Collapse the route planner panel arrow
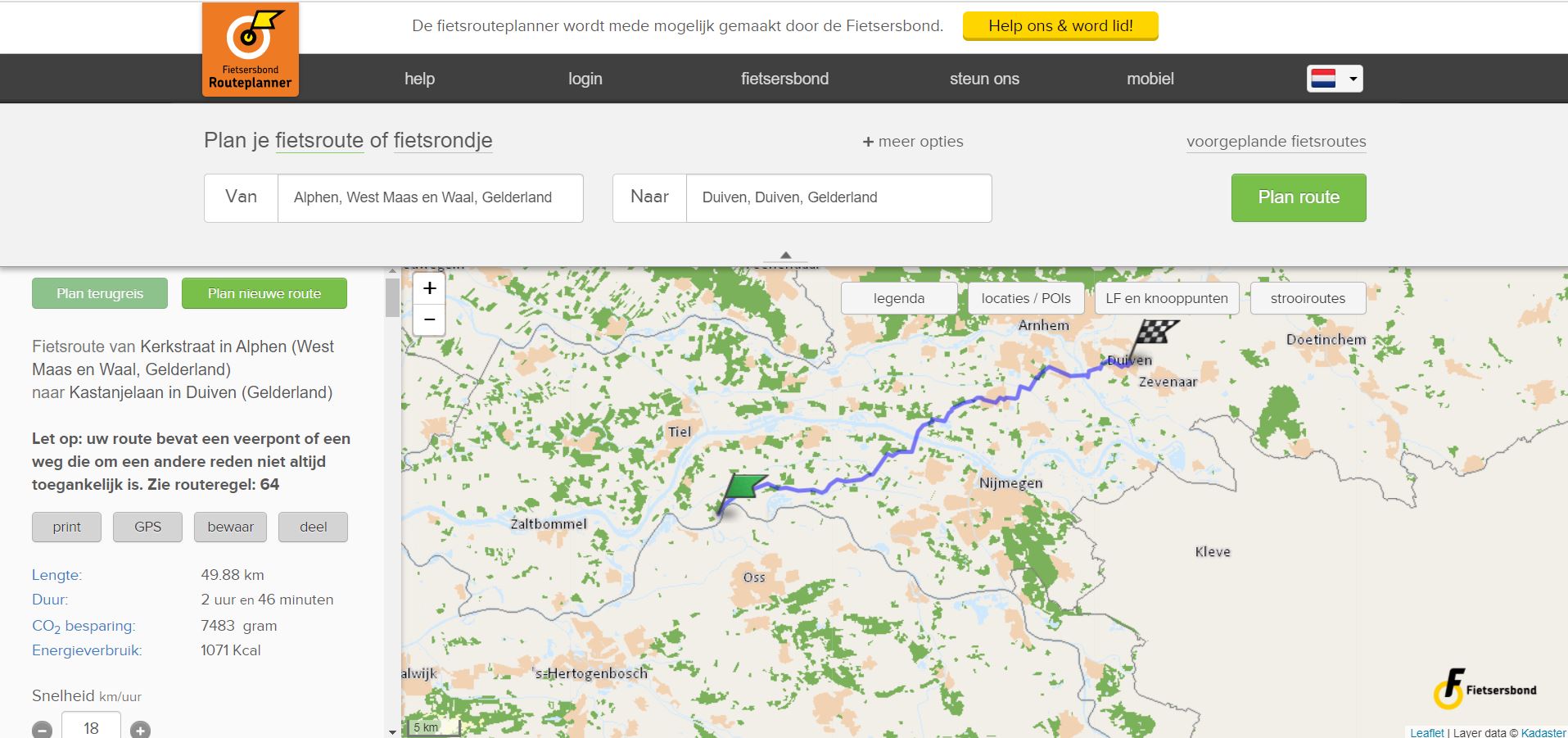Screen dimensions: 1568x738 tap(785, 256)
